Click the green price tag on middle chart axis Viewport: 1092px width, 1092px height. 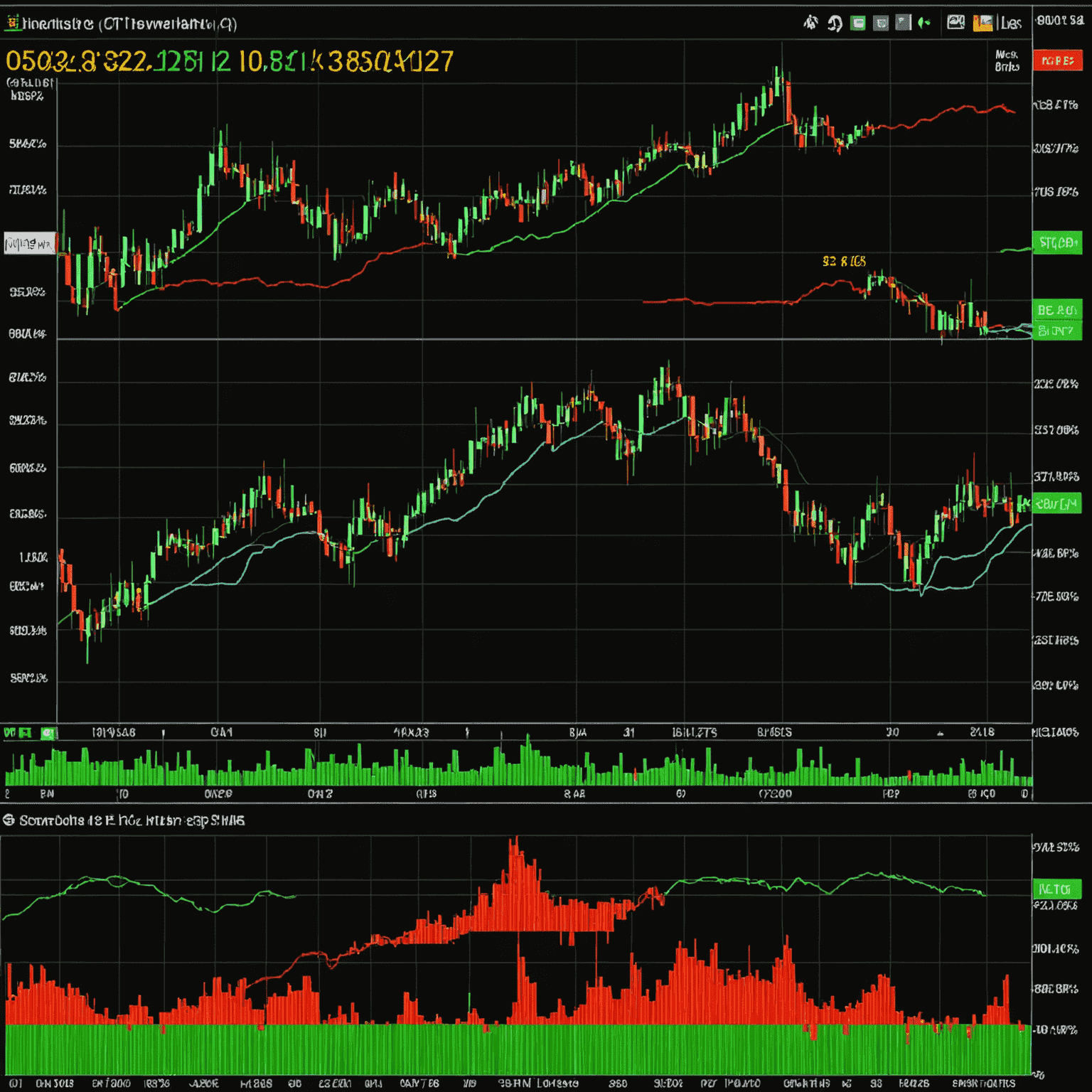pos(1057,503)
